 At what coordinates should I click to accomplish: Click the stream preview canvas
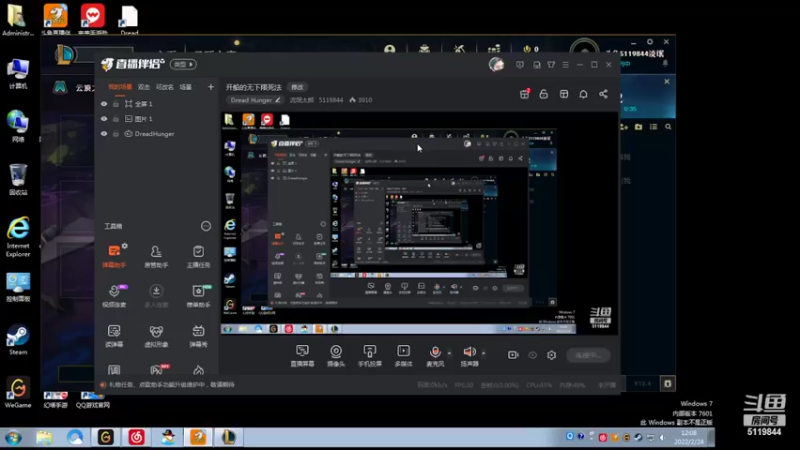click(x=419, y=223)
